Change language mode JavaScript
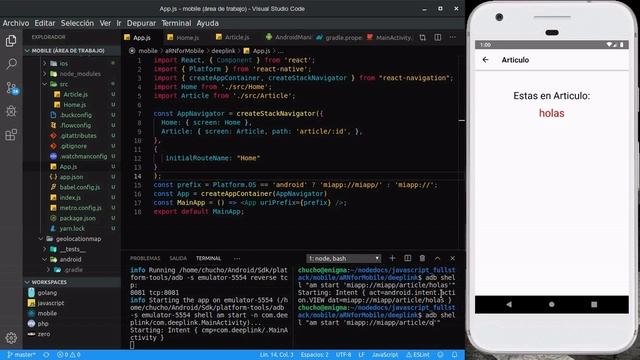Viewport: 640px width, 360px height. (385, 355)
